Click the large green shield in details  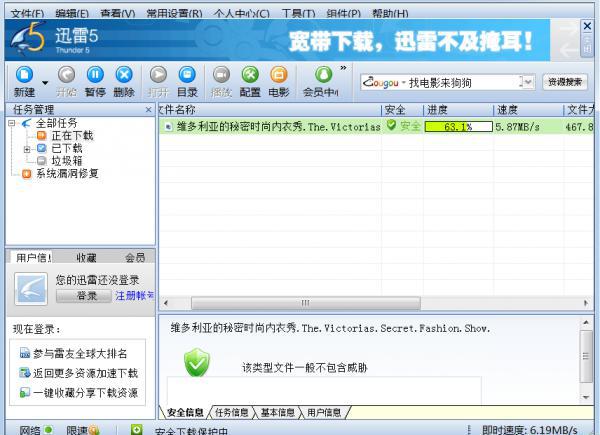click(x=197, y=362)
